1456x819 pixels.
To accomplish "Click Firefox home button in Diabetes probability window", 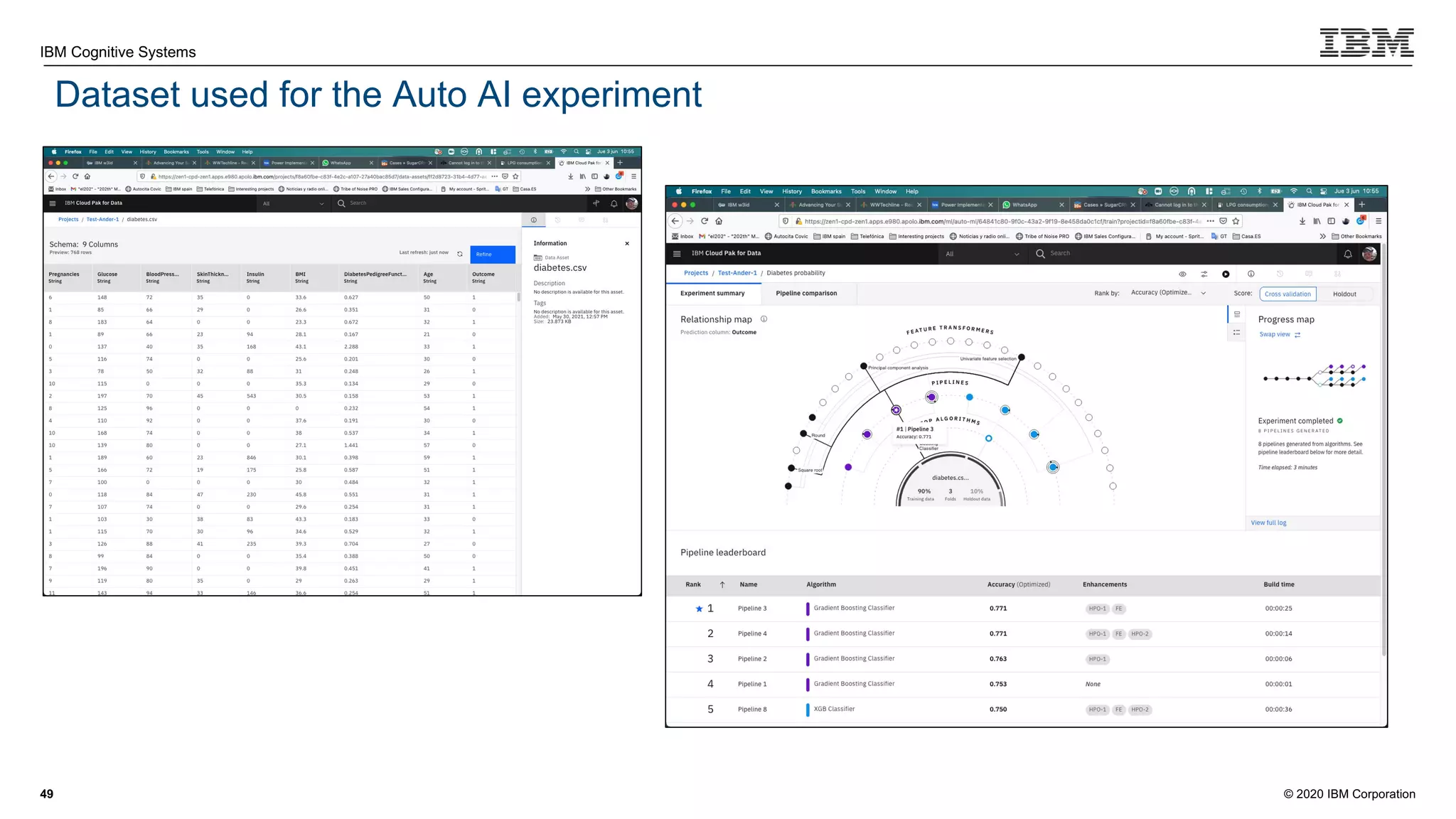I will pos(719,221).
